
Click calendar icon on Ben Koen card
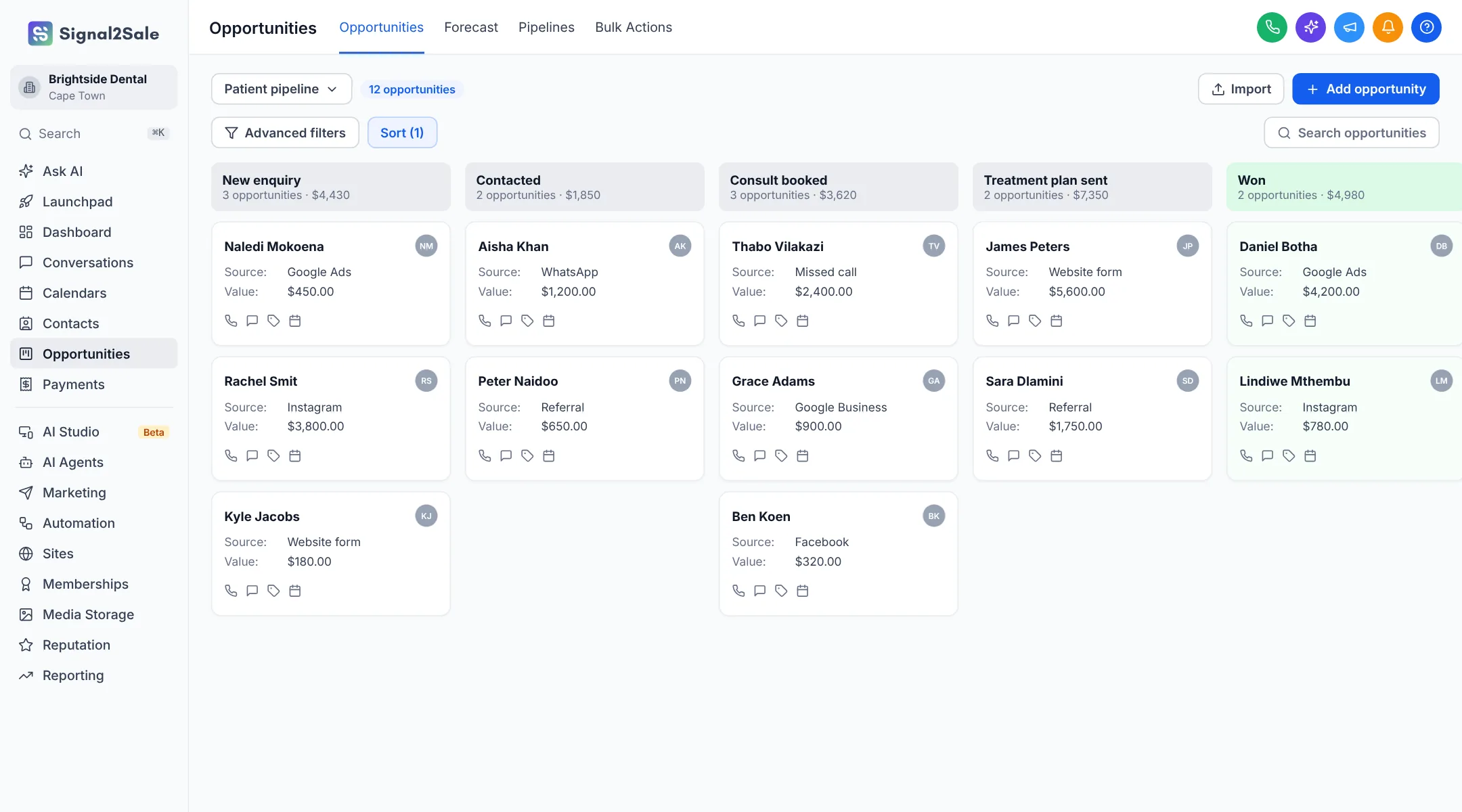pos(802,591)
